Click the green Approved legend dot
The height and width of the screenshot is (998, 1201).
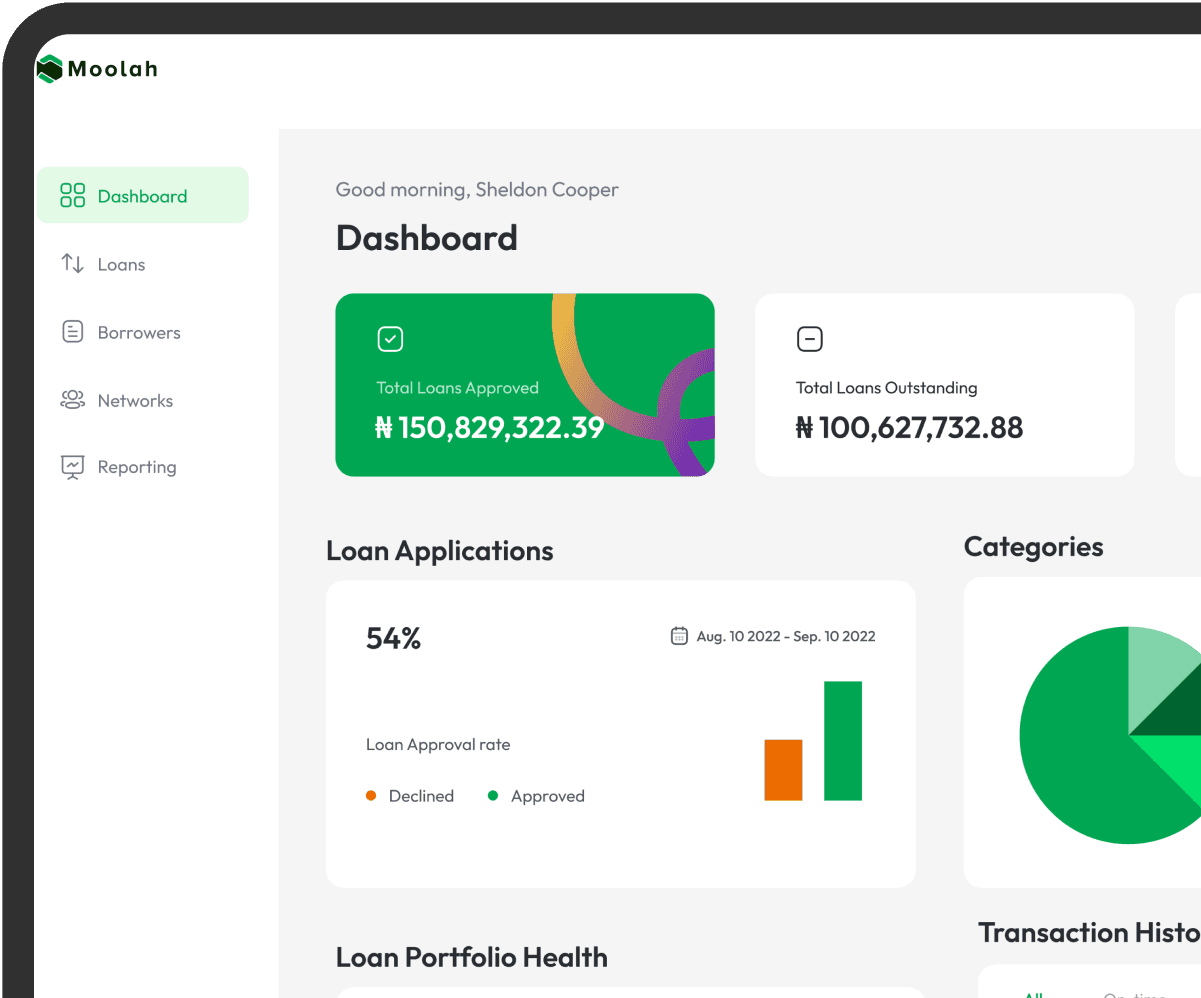click(493, 796)
